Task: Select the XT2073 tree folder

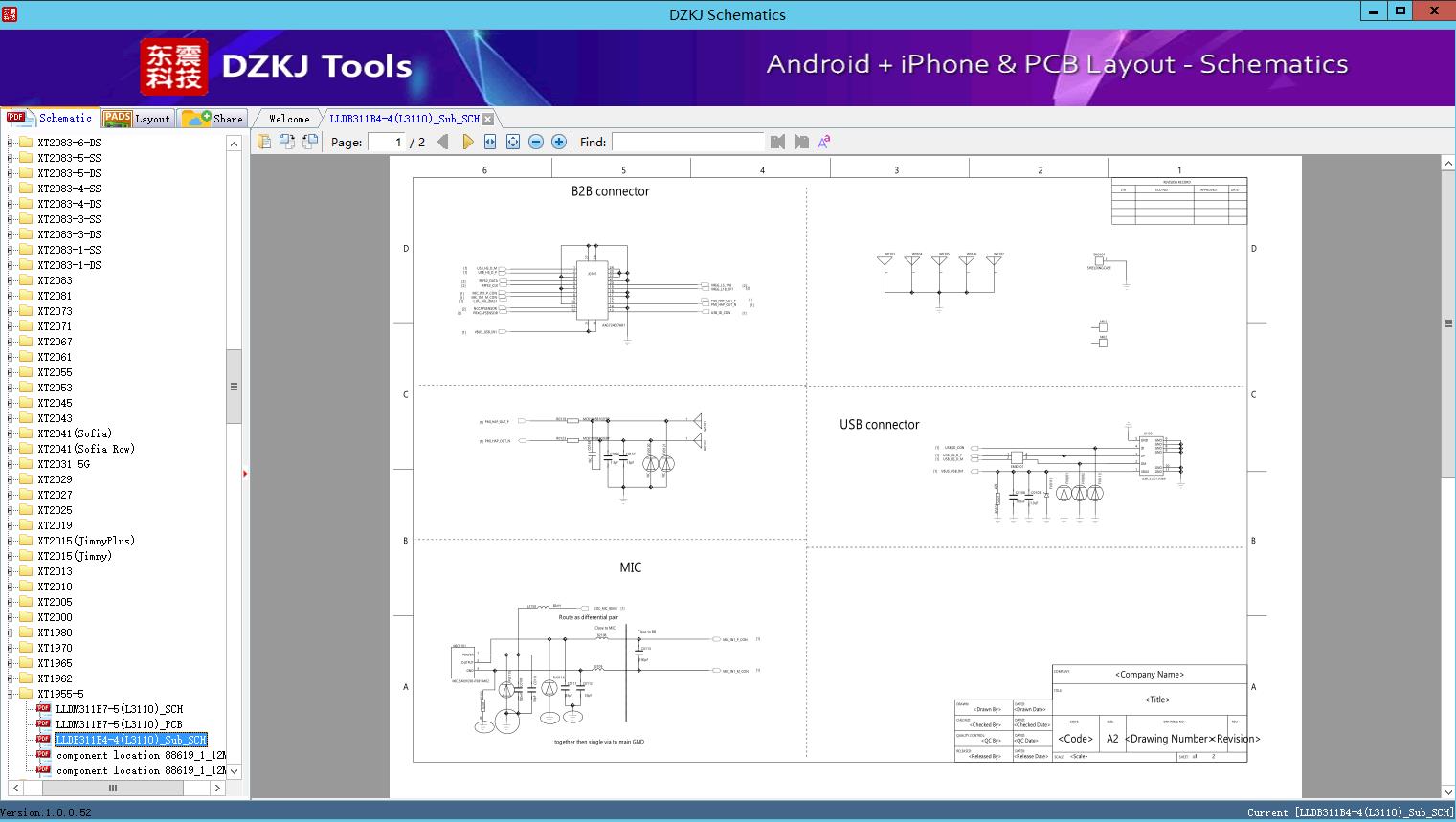Action: pyautogui.click(x=55, y=311)
